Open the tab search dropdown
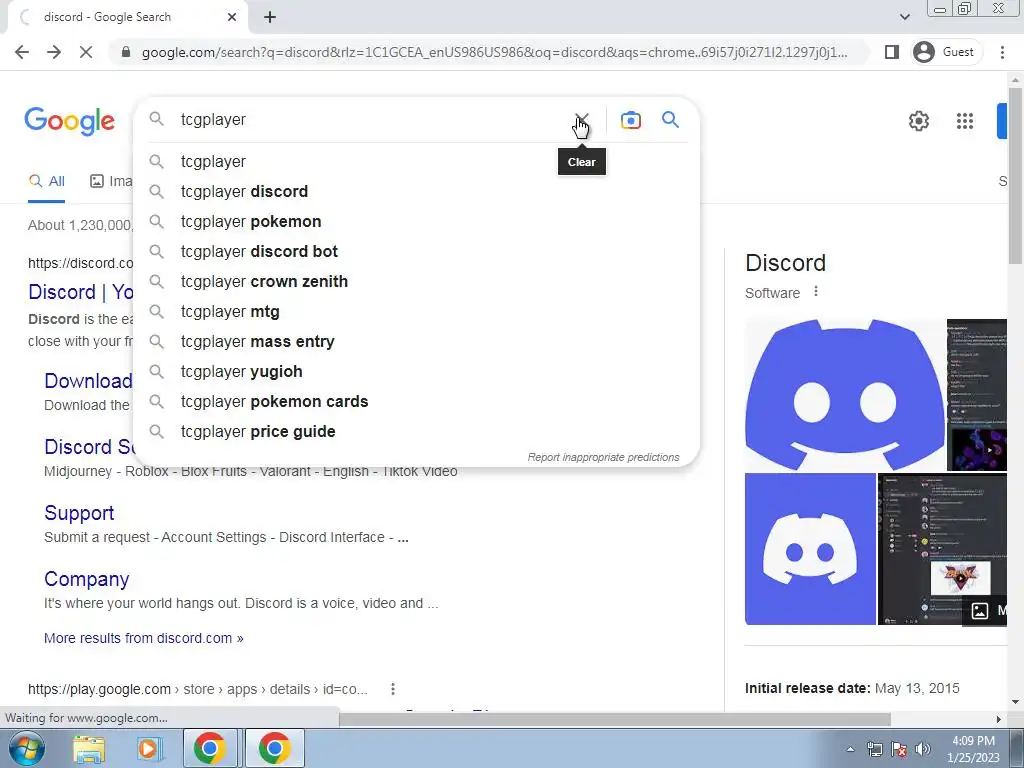This screenshot has width=1024, height=768. (x=904, y=17)
